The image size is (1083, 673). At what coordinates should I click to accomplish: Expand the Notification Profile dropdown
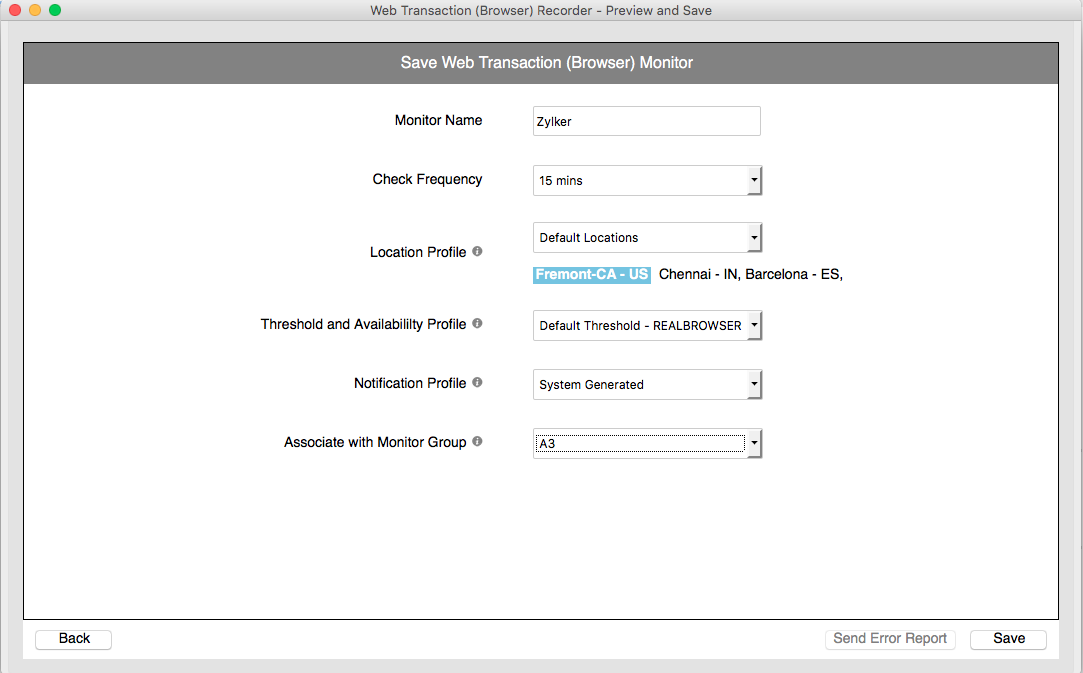coord(647,385)
